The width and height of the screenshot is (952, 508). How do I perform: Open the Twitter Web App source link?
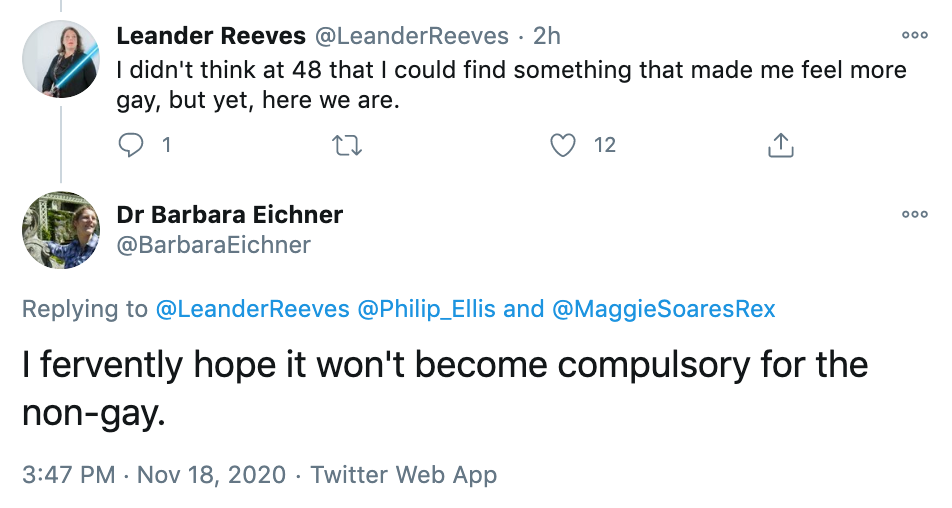click(404, 475)
